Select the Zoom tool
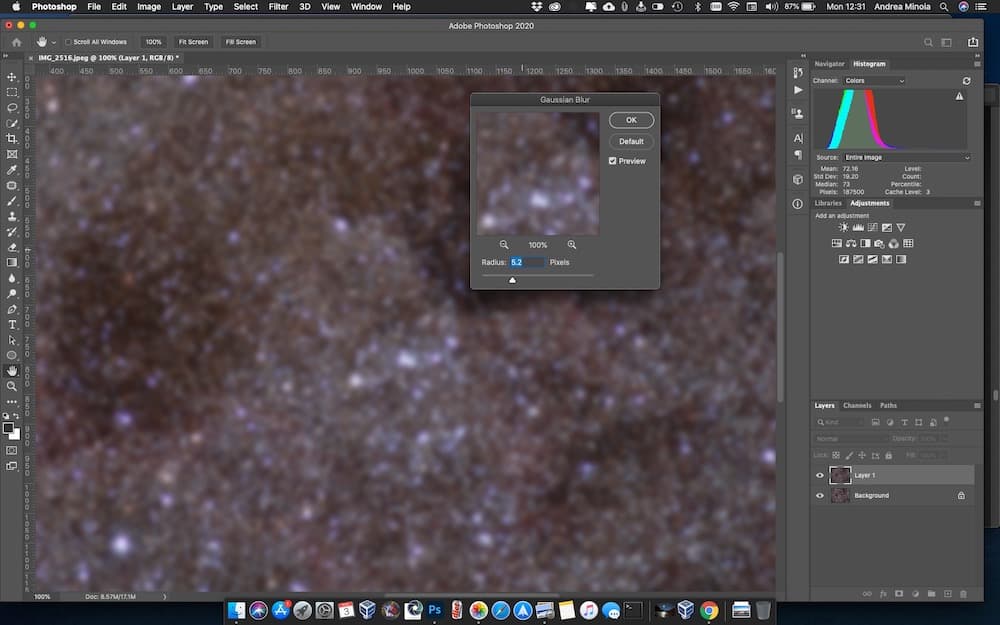The image size is (1000, 625). click(x=12, y=387)
